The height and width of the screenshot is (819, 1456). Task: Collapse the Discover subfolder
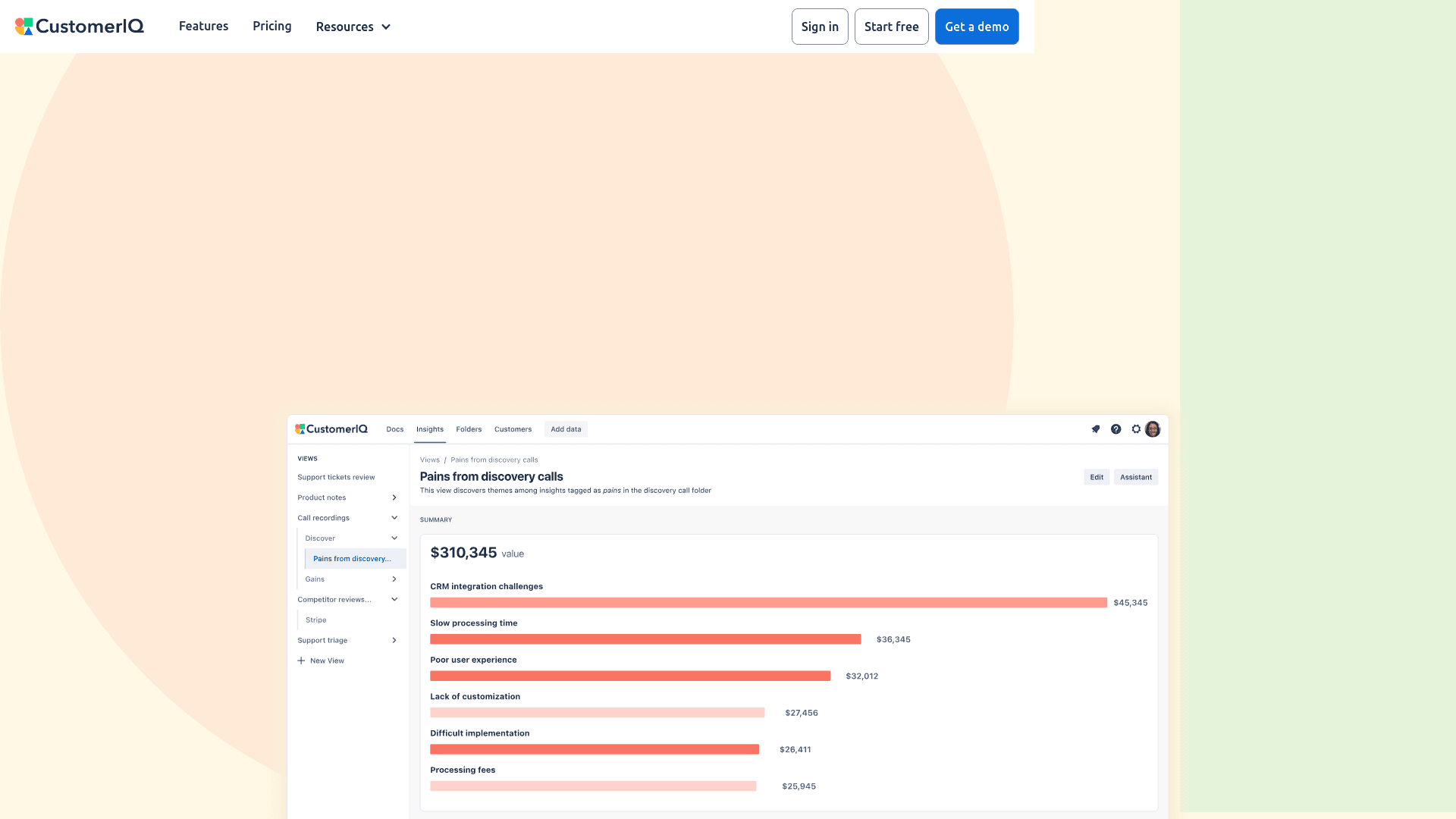(394, 538)
